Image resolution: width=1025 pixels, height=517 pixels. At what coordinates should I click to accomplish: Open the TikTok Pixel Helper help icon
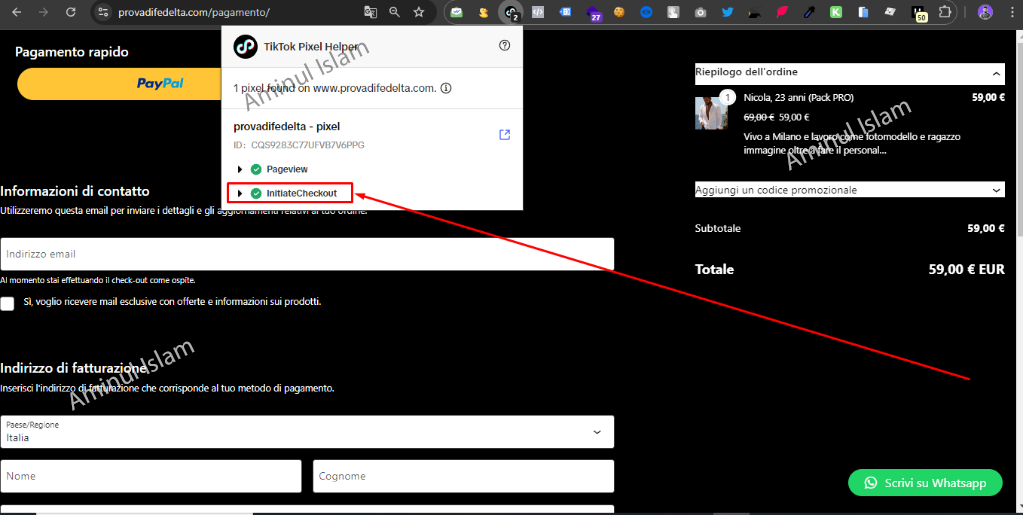click(x=504, y=45)
